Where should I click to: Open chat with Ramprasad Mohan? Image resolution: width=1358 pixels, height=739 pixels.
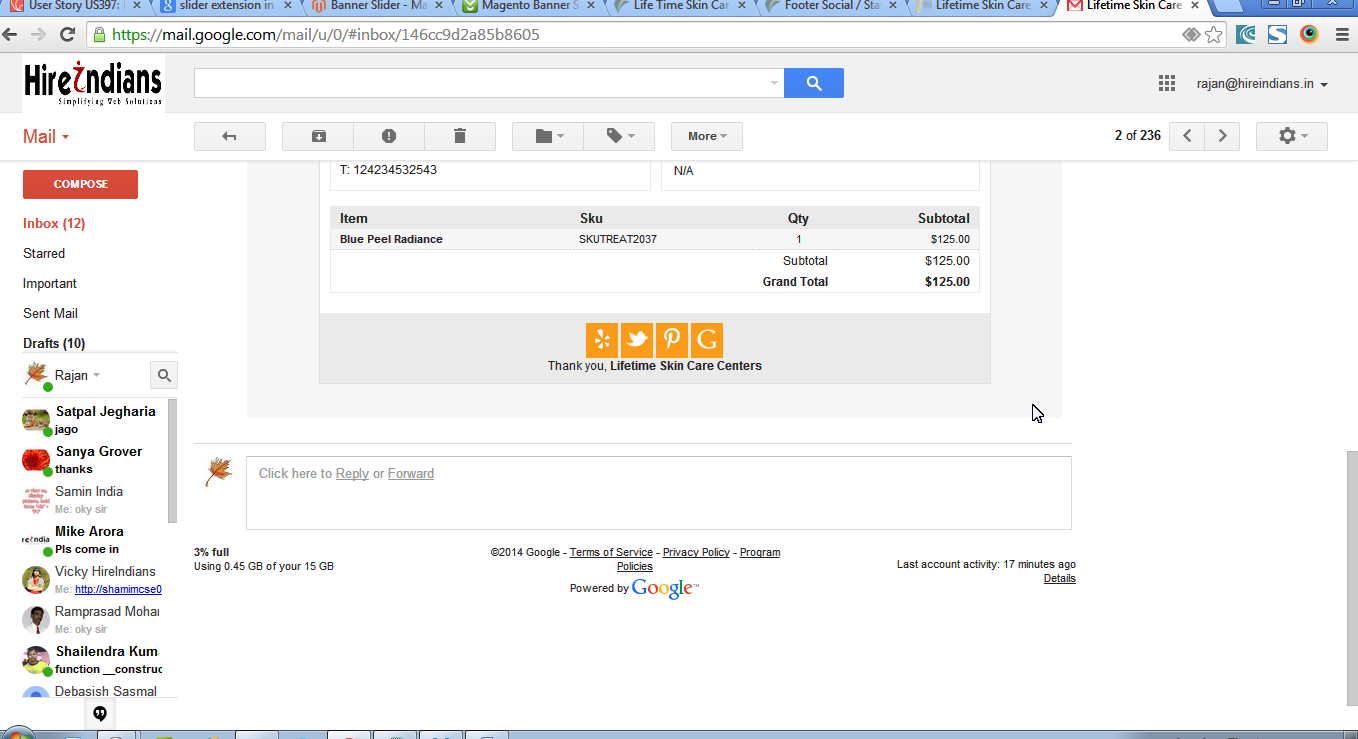click(x=92, y=620)
